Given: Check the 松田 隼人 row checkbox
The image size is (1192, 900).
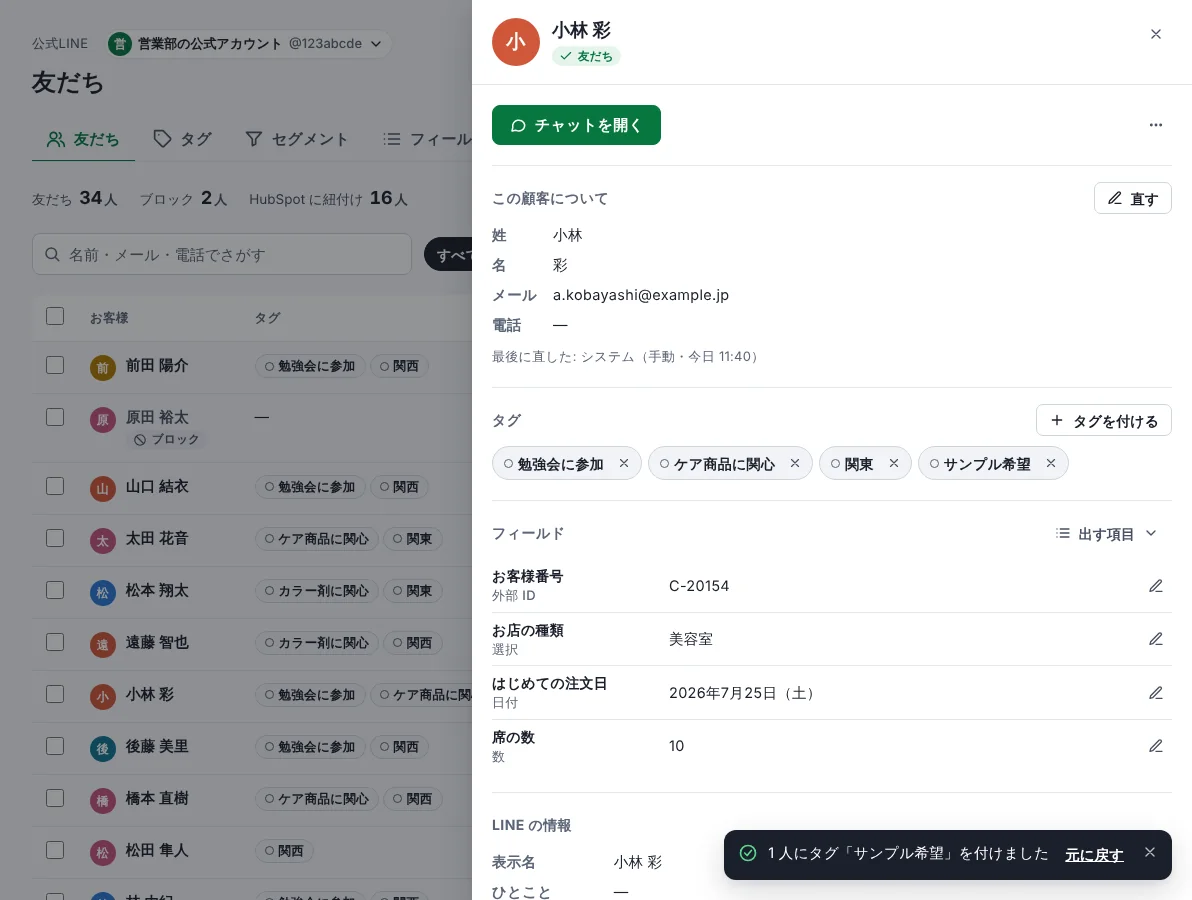Looking at the screenshot, I should pos(55,851).
